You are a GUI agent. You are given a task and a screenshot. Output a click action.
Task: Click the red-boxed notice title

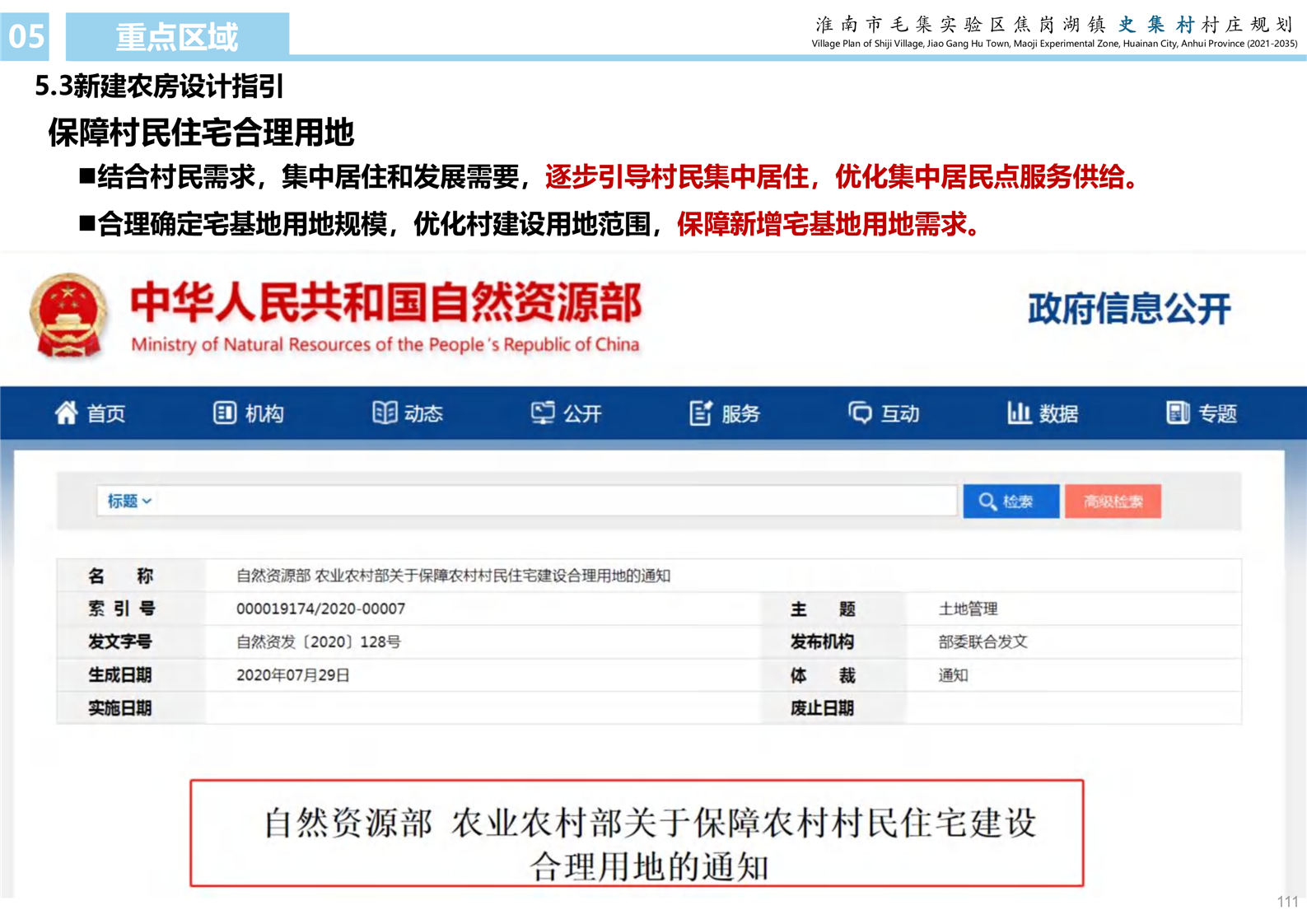(649, 842)
